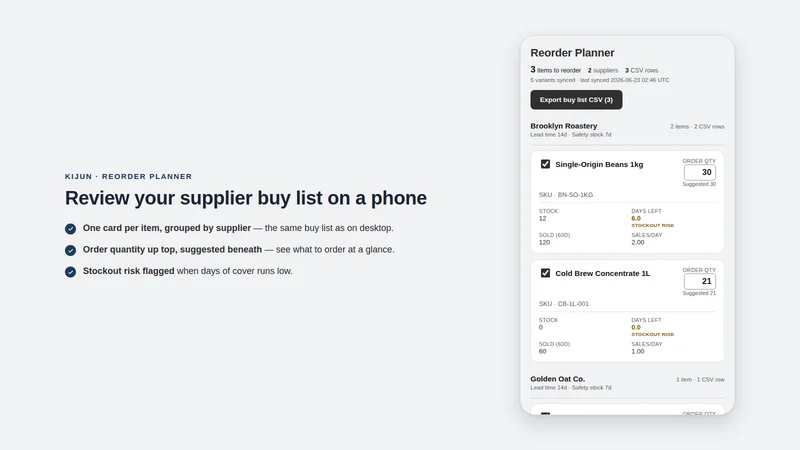Click the order quantity field showing 30
Viewport: 800px width, 450px height.
699,172
